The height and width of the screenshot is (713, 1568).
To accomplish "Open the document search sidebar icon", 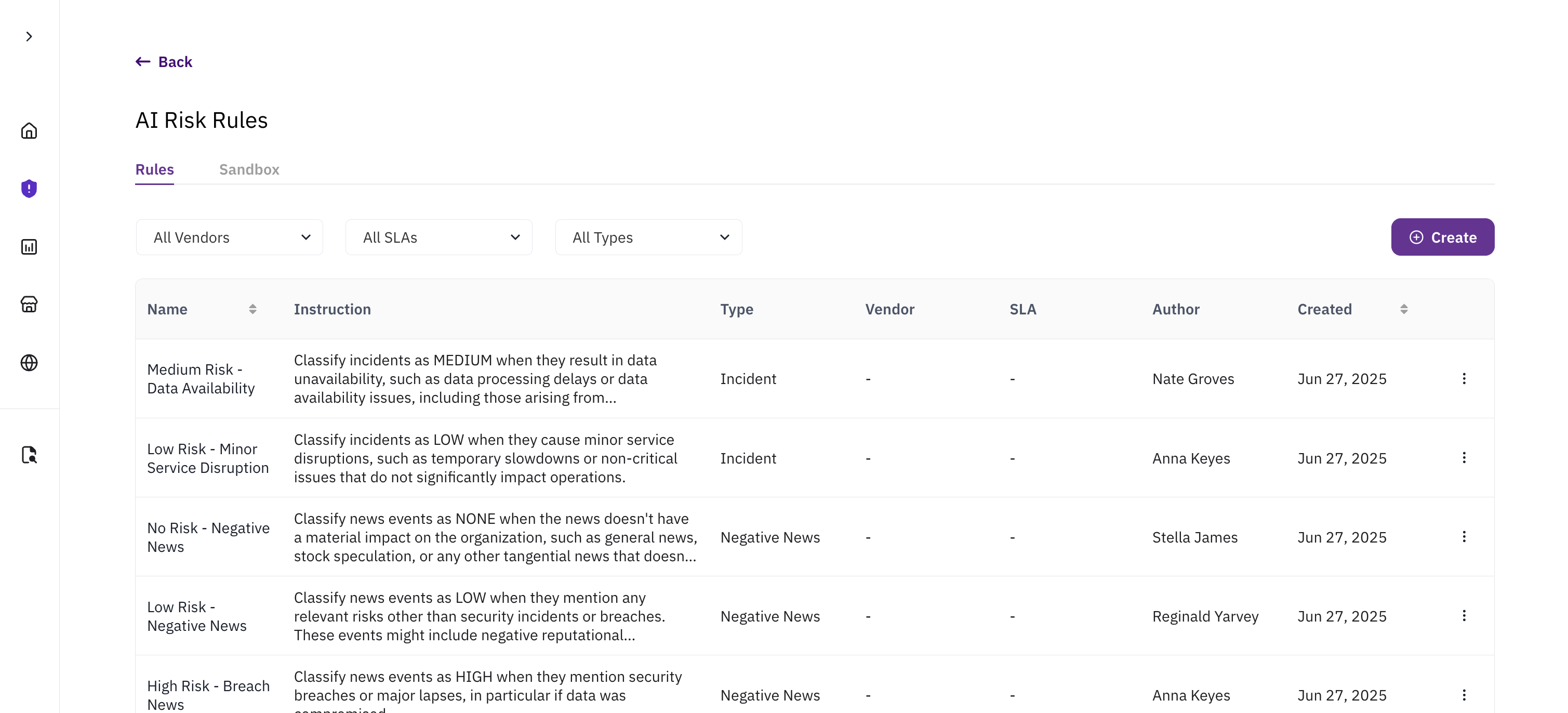I will 29,455.
